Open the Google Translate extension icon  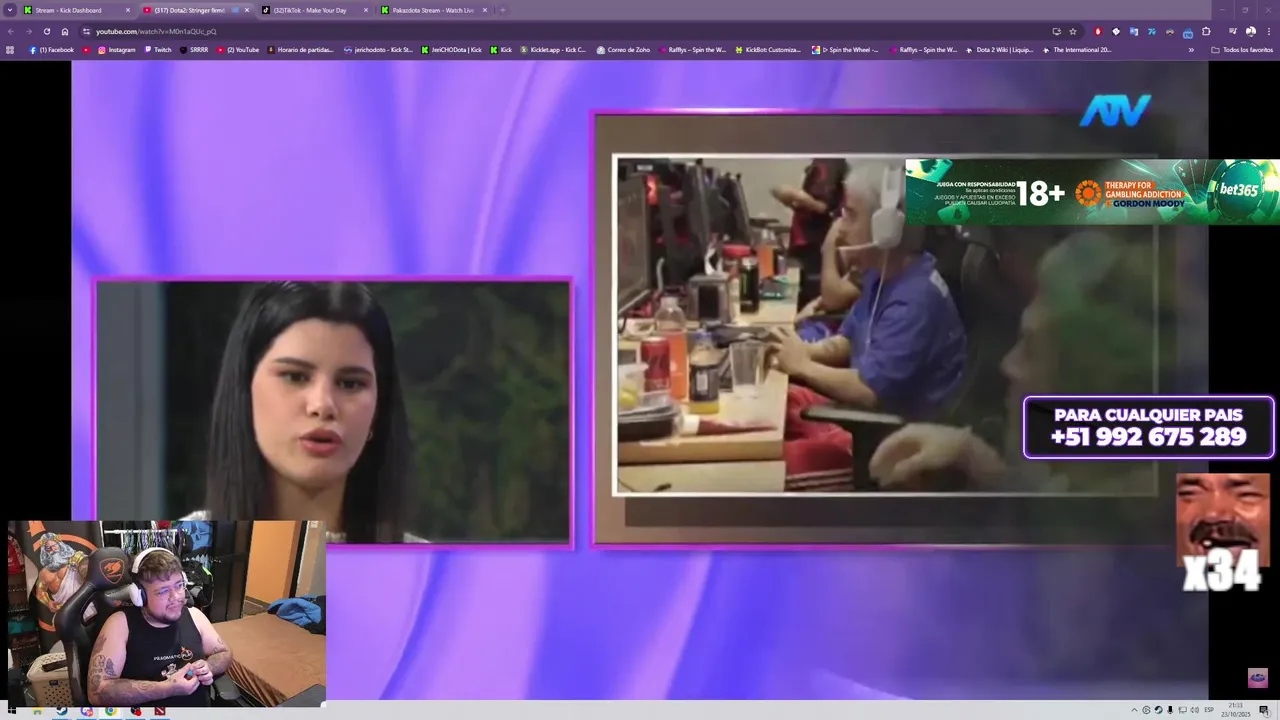click(1134, 31)
